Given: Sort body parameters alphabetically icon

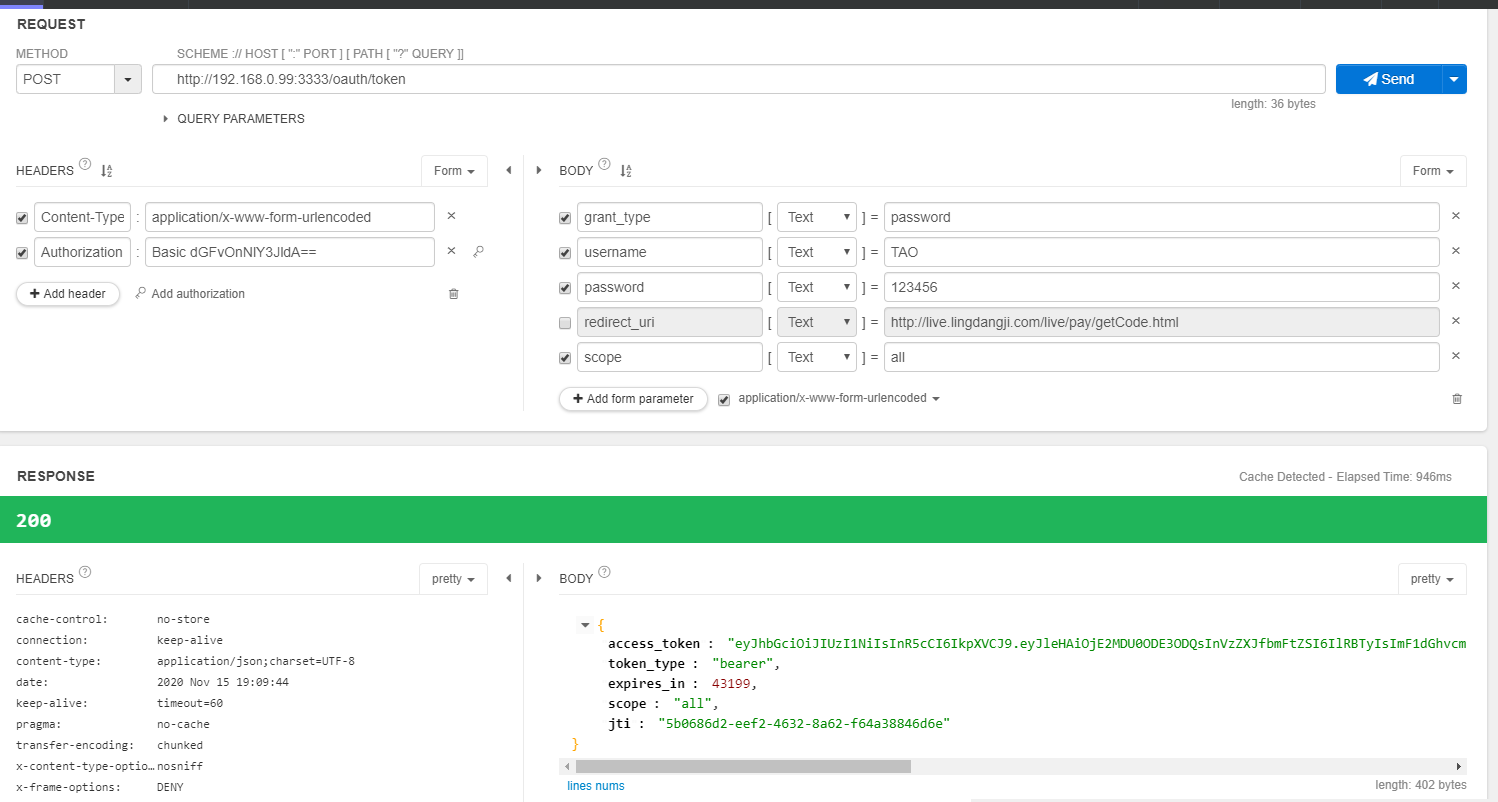Looking at the screenshot, I should tap(626, 171).
